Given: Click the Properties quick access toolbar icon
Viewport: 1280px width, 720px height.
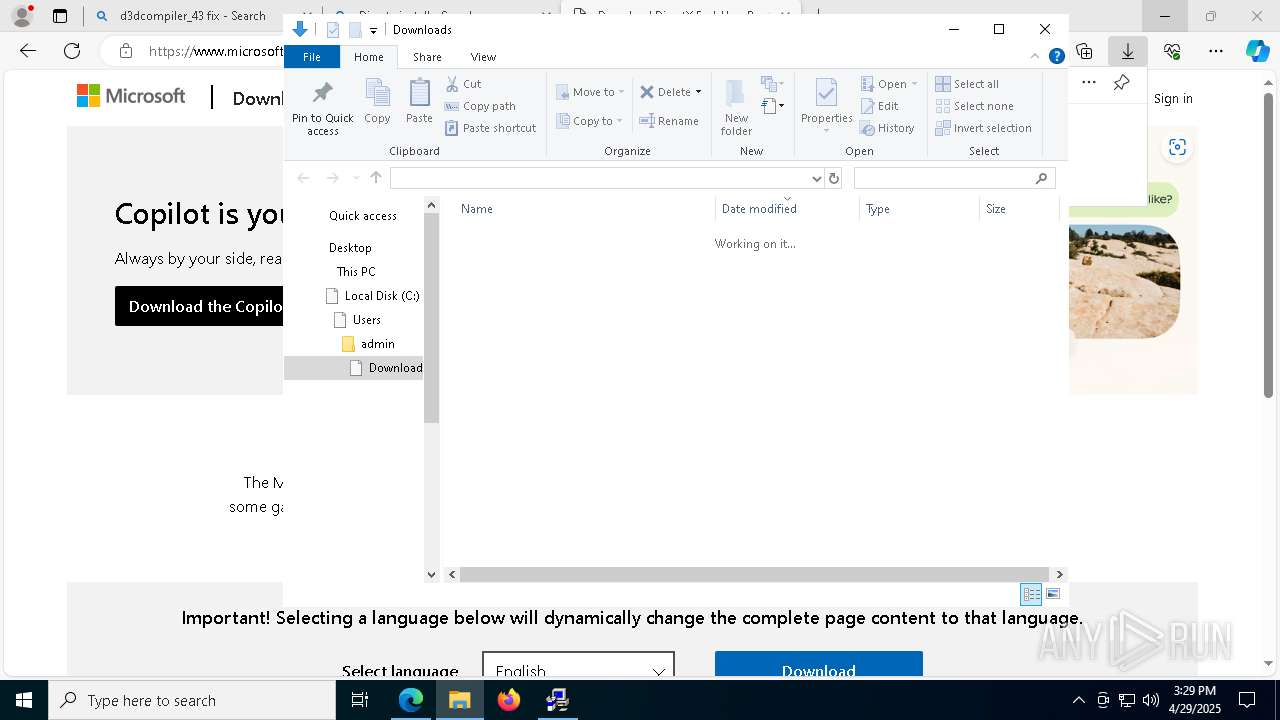Looking at the screenshot, I should pyautogui.click(x=333, y=30).
